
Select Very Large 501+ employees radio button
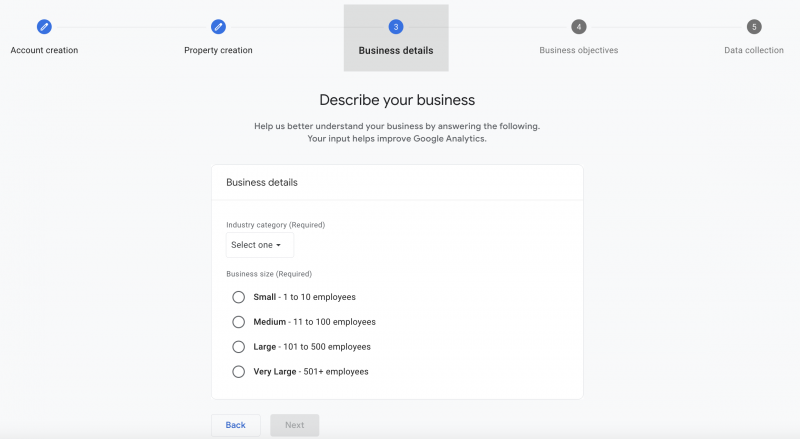click(x=238, y=372)
